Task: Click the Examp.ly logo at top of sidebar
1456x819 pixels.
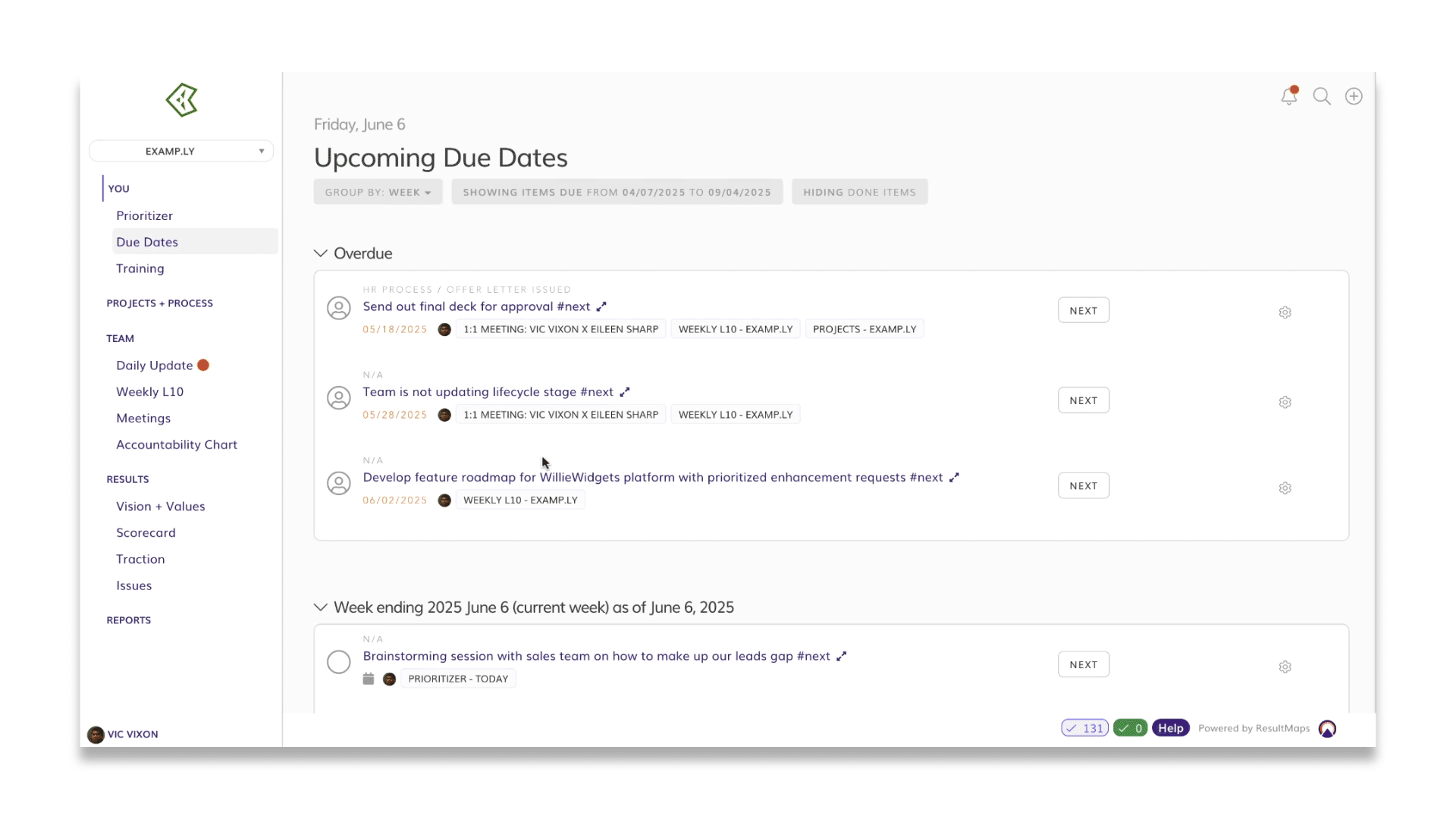Action: tap(180, 99)
